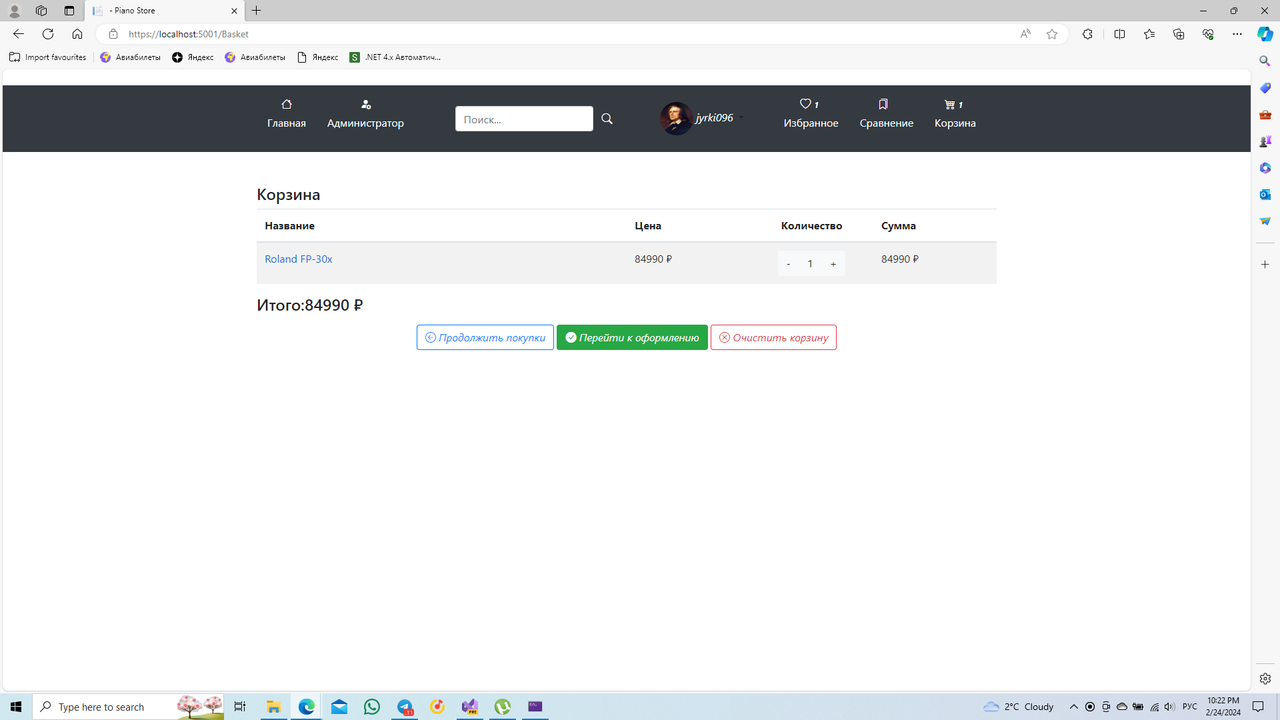The width and height of the screenshot is (1280, 720).
Task: Go to the Главная home page
Action: click(286, 114)
